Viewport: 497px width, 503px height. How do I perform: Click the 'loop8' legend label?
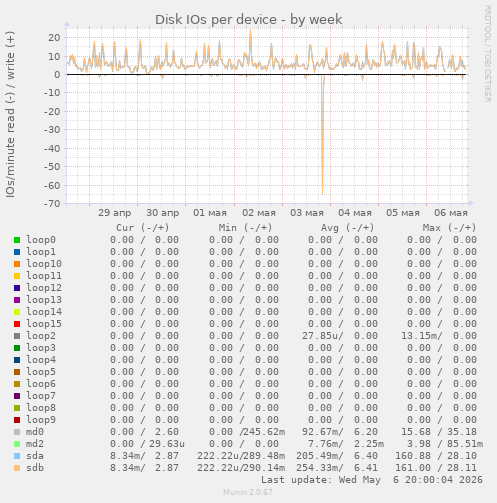coord(41,408)
